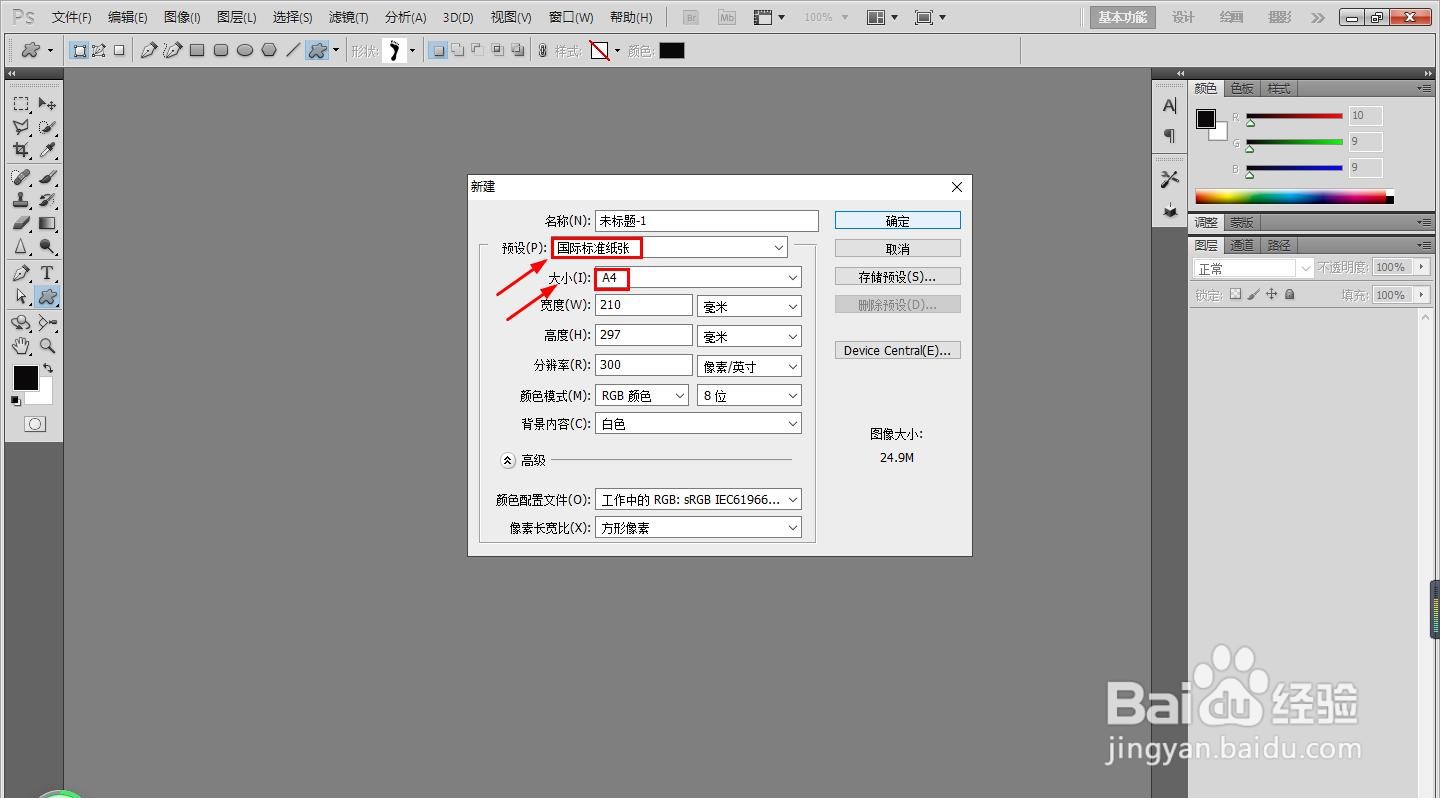The width and height of the screenshot is (1440, 798).
Task: Select the Brush tool in toolbox
Action: [x=47, y=177]
